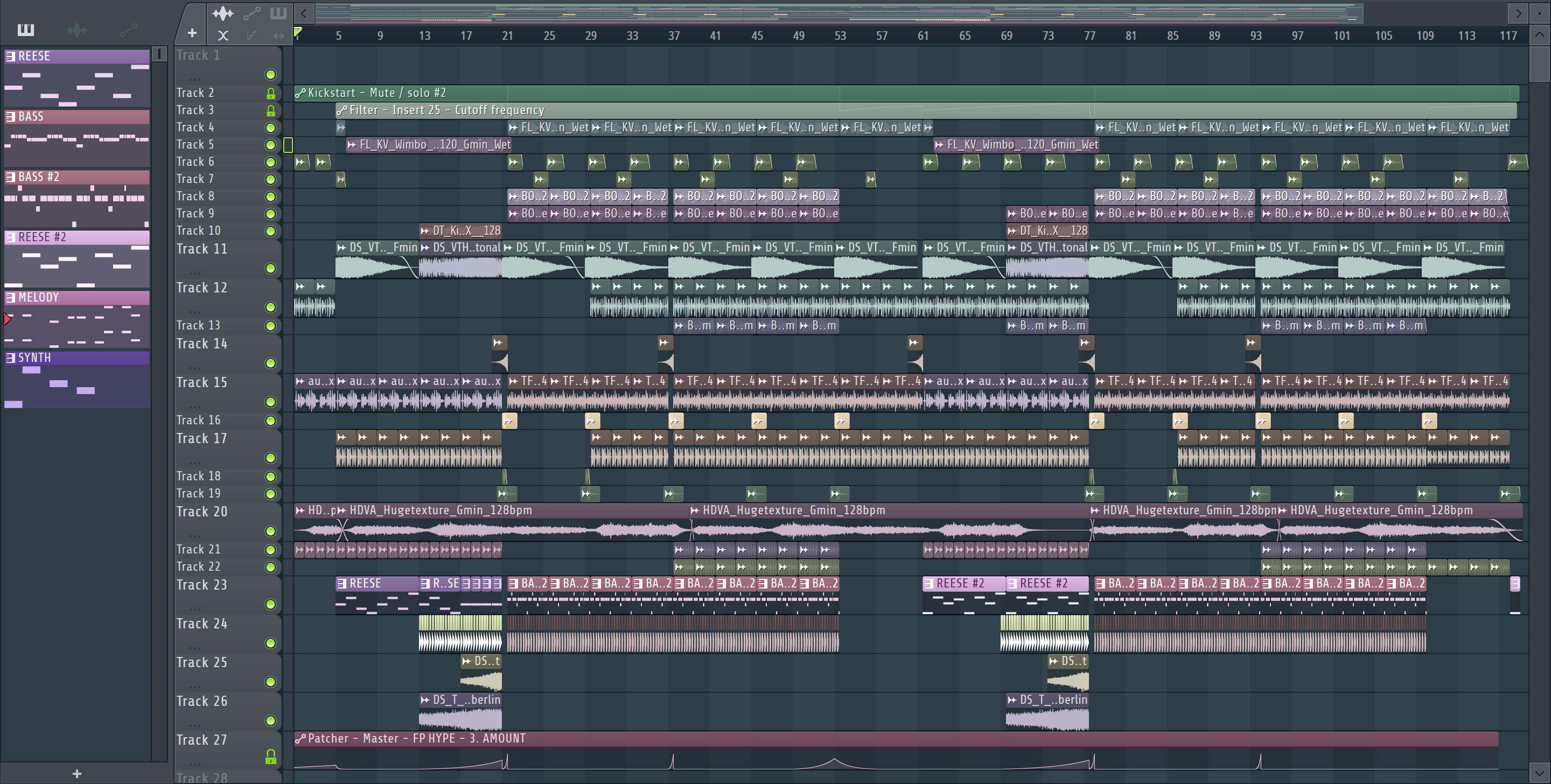The image size is (1551, 784).
Task: Select the BASS #2 pattern in the picker
Action: (77, 199)
